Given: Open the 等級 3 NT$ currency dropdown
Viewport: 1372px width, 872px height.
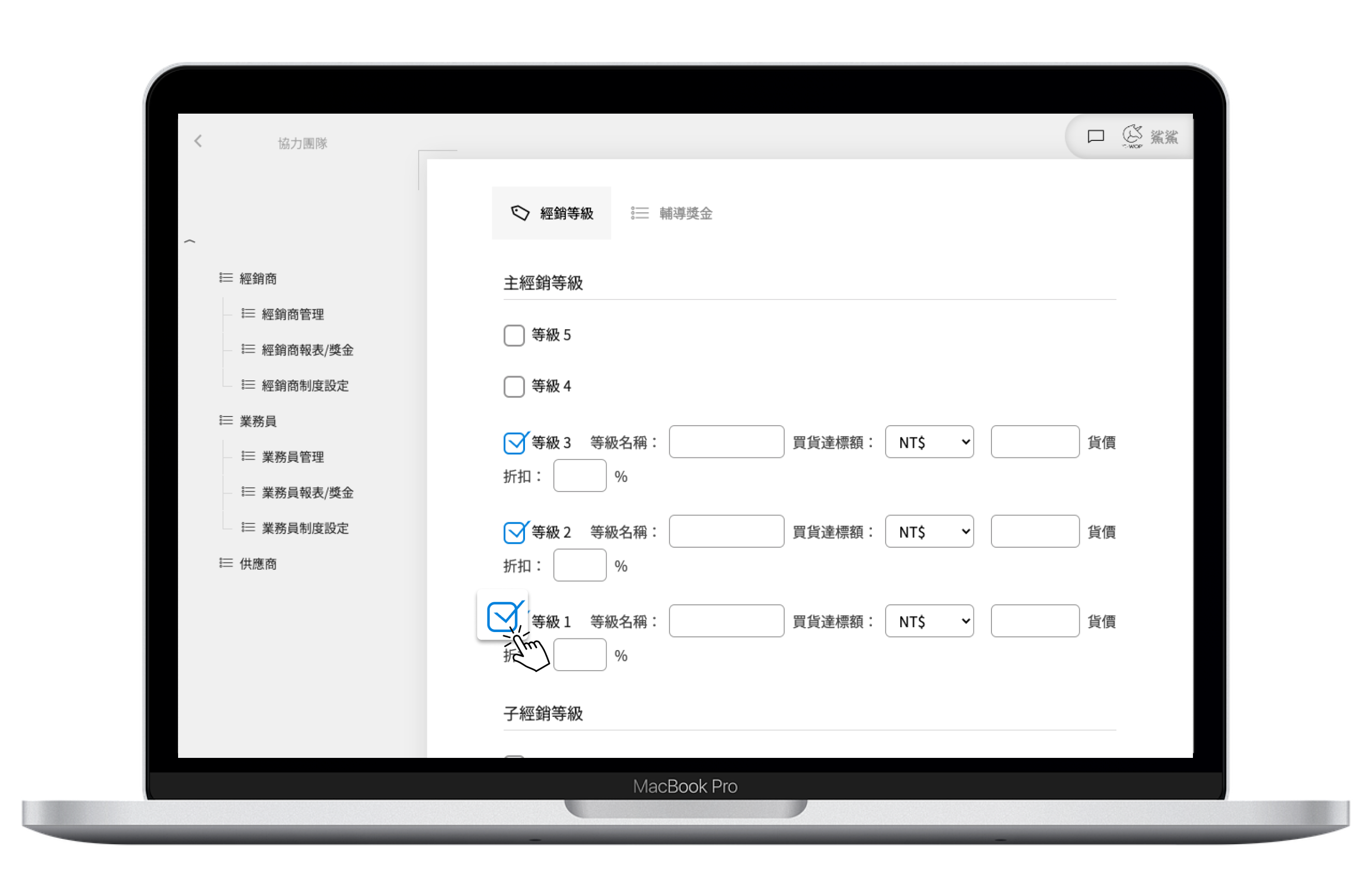Looking at the screenshot, I should coord(928,442).
